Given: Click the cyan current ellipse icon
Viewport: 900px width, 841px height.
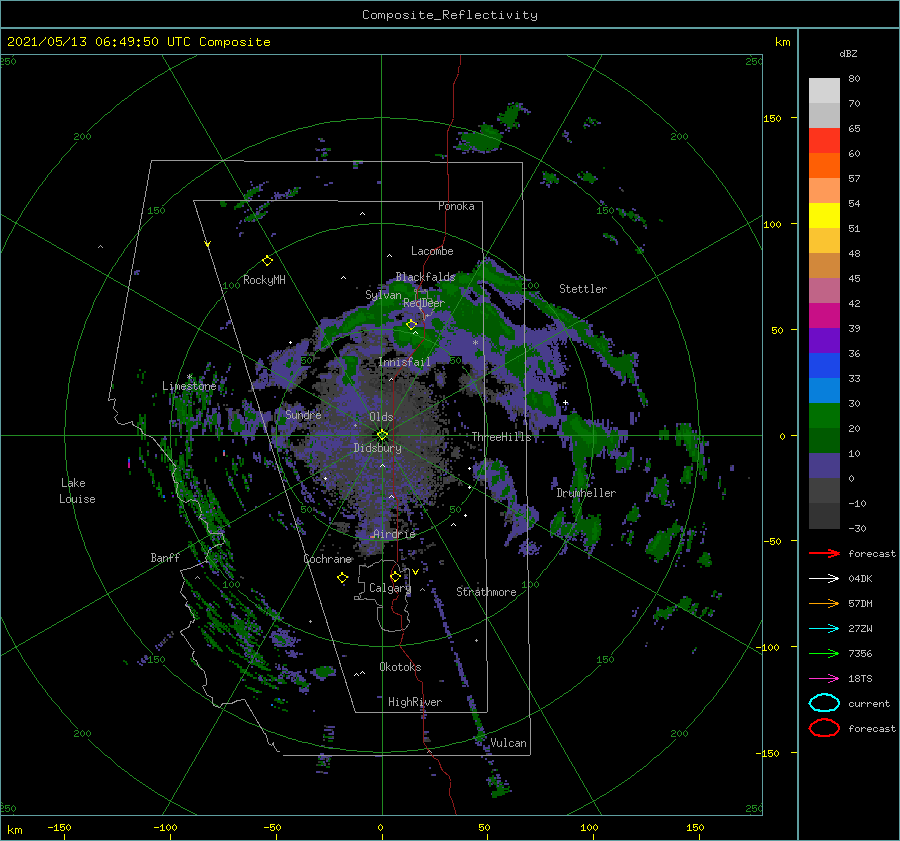Looking at the screenshot, I should point(824,703).
